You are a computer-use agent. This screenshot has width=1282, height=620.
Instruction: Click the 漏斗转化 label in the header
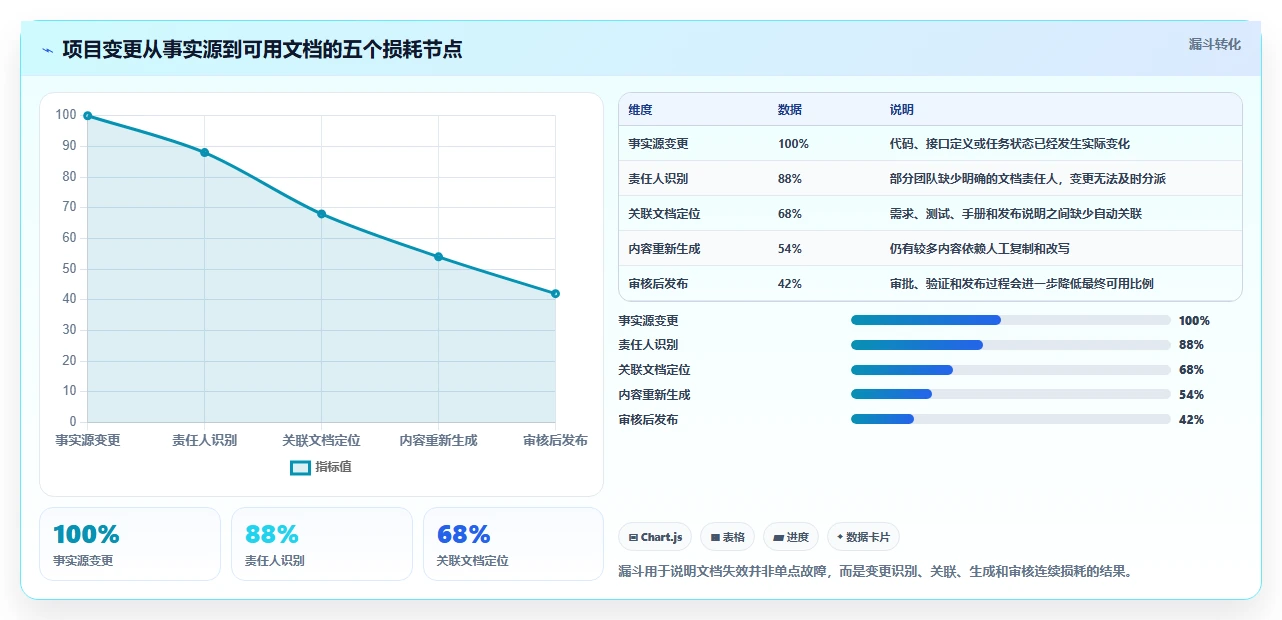[x=1215, y=44]
